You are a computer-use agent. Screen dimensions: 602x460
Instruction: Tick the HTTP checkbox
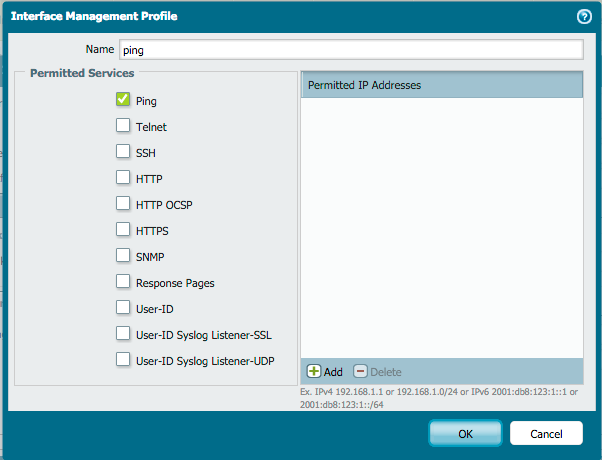pos(123,178)
